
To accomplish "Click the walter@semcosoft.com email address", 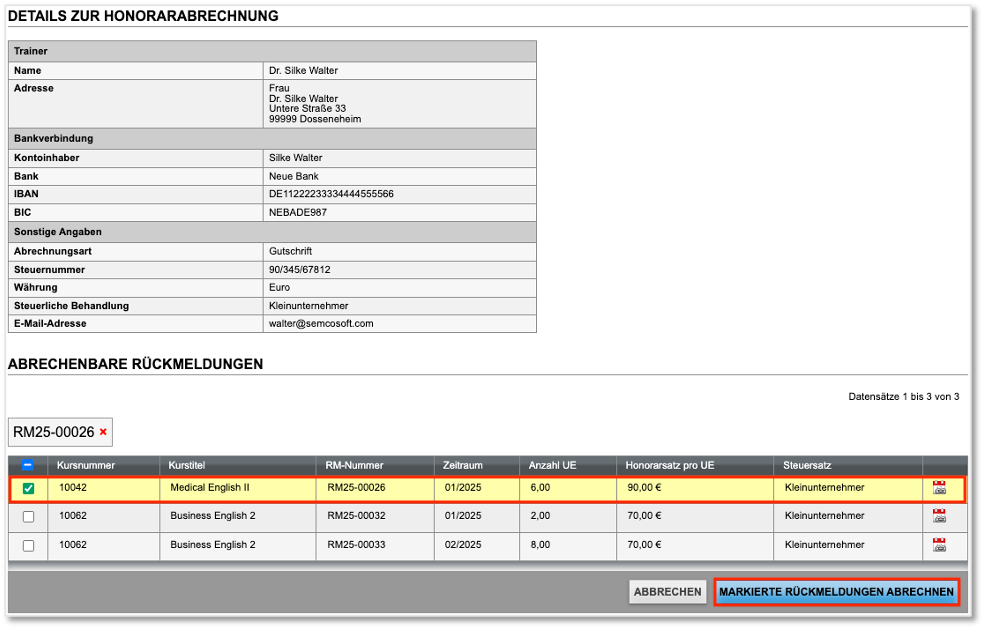I will pos(321,323).
